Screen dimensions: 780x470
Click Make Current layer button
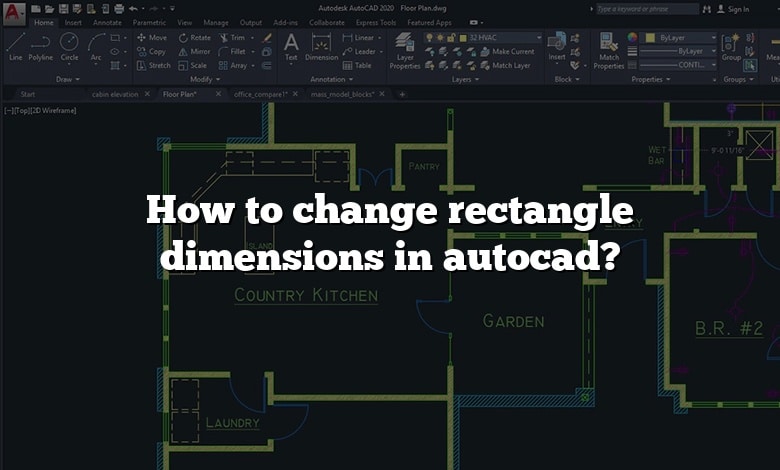[512, 51]
